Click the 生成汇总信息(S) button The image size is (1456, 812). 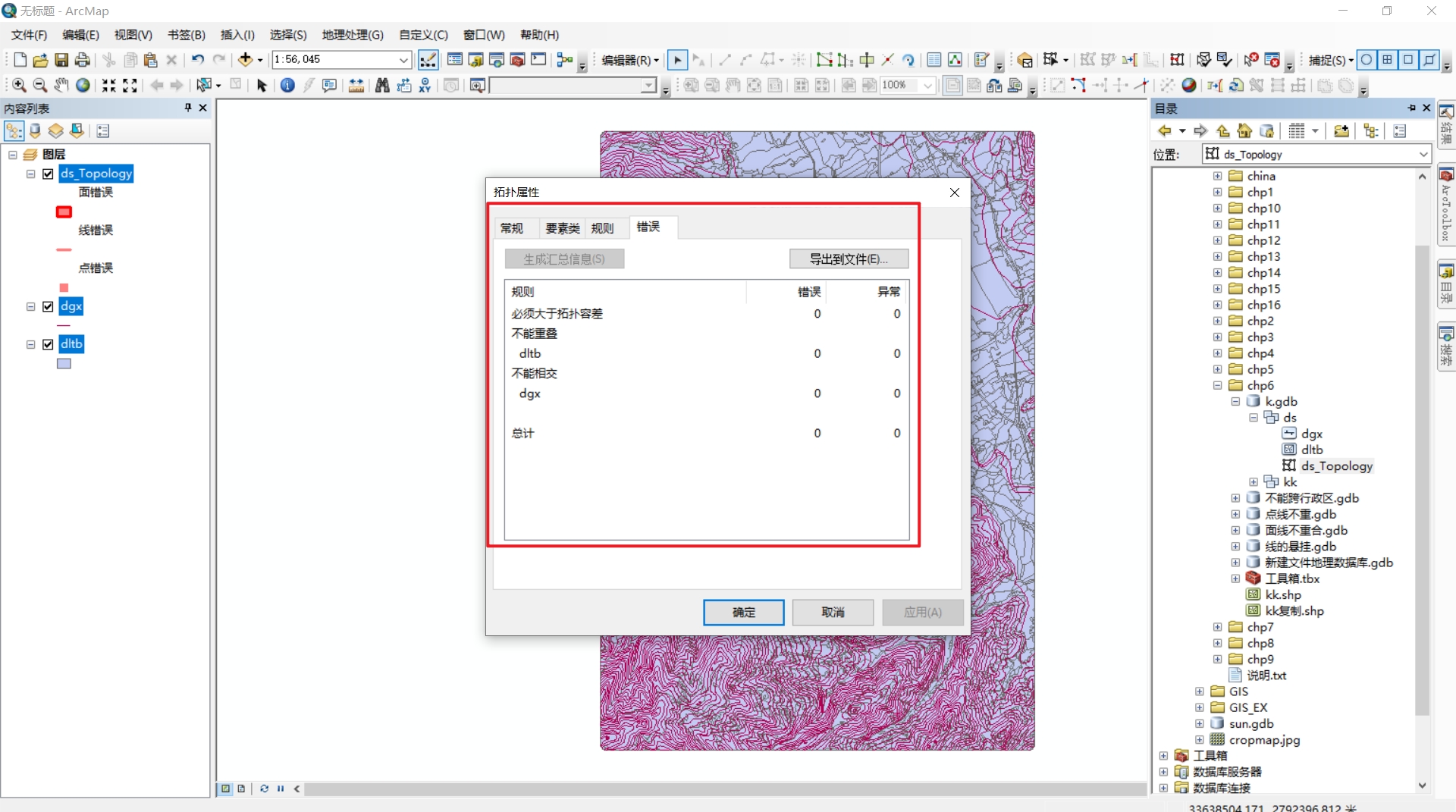564,259
